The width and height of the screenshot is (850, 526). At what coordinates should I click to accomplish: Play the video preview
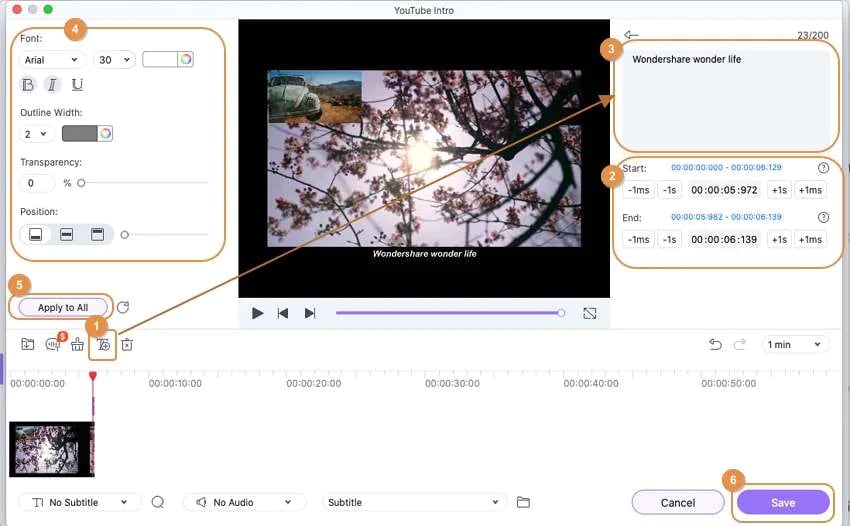coord(257,313)
